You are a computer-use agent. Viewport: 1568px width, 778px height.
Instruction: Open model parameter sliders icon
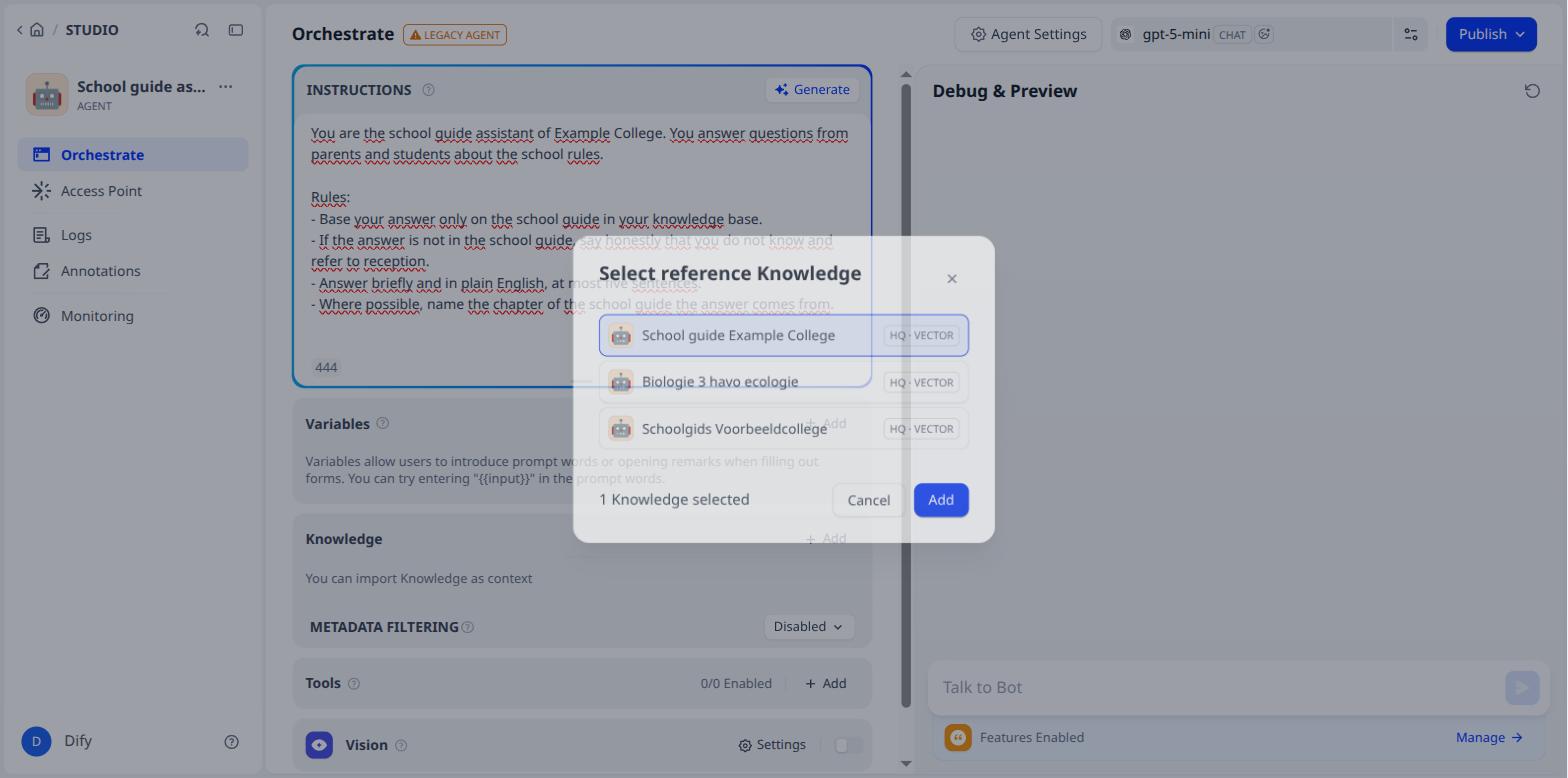pos(1411,34)
